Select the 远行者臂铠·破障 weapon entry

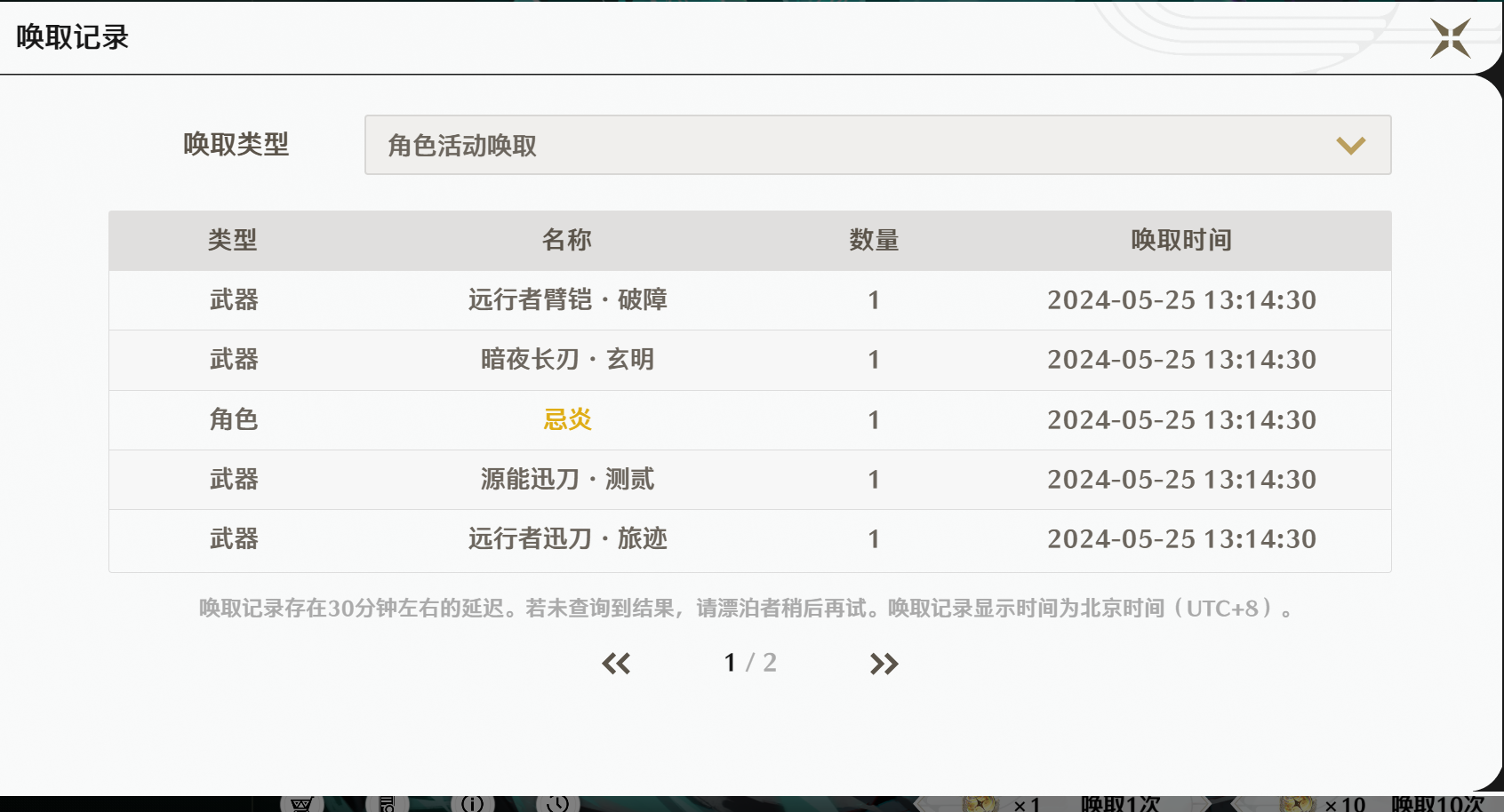[567, 300]
